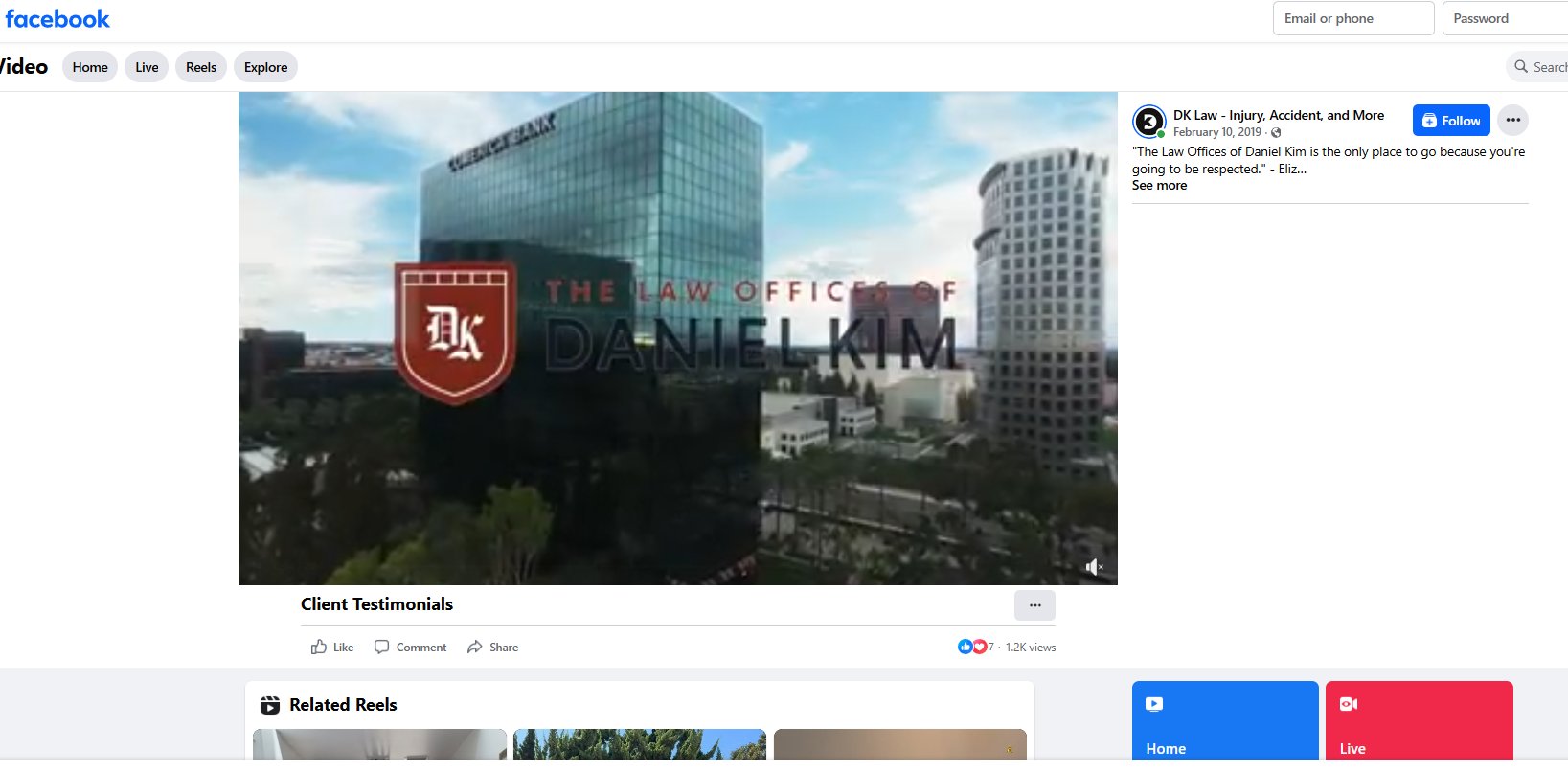This screenshot has height=773, width=1568.
Task: Focus the Email or phone field
Action: coord(1353,18)
